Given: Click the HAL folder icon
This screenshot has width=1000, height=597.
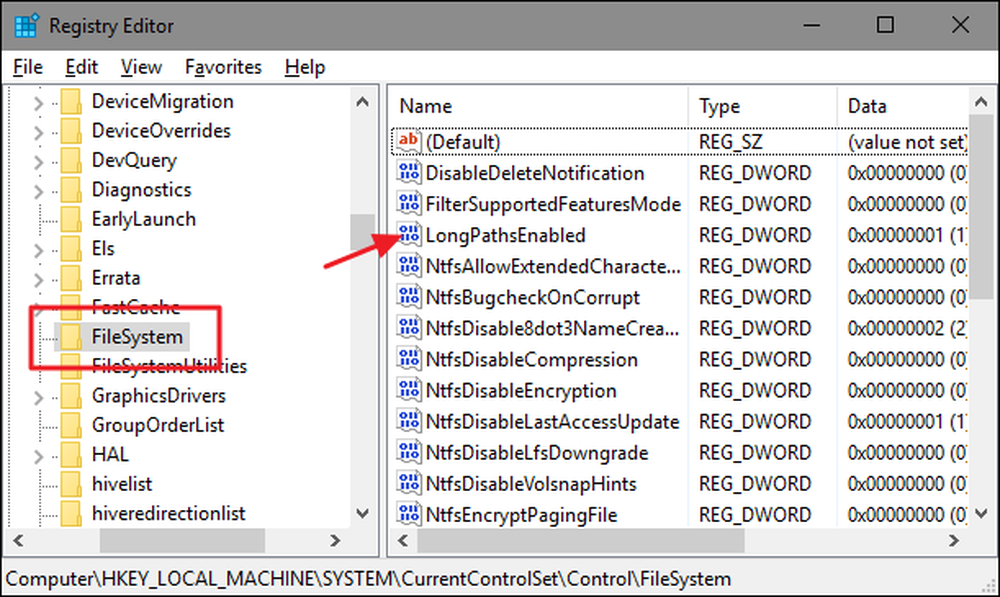Looking at the screenshot, I should [71, 454].
